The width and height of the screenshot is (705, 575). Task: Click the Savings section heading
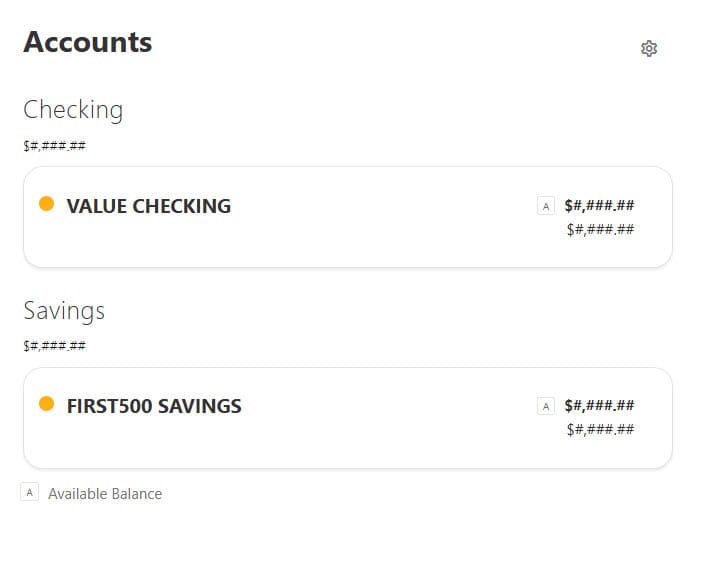[x=64, y=310]
